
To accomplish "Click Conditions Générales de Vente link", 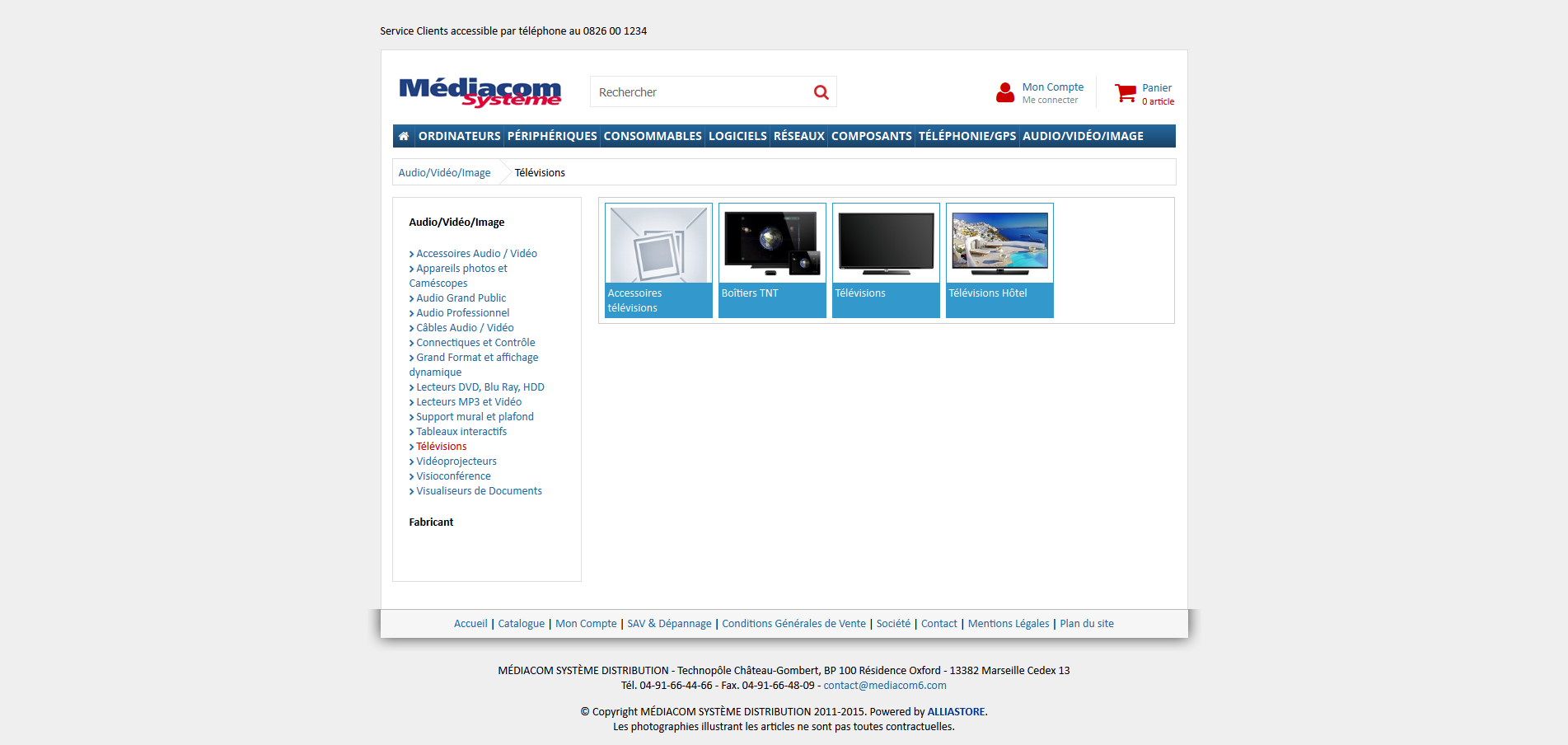I will click(x=793, y=623).
